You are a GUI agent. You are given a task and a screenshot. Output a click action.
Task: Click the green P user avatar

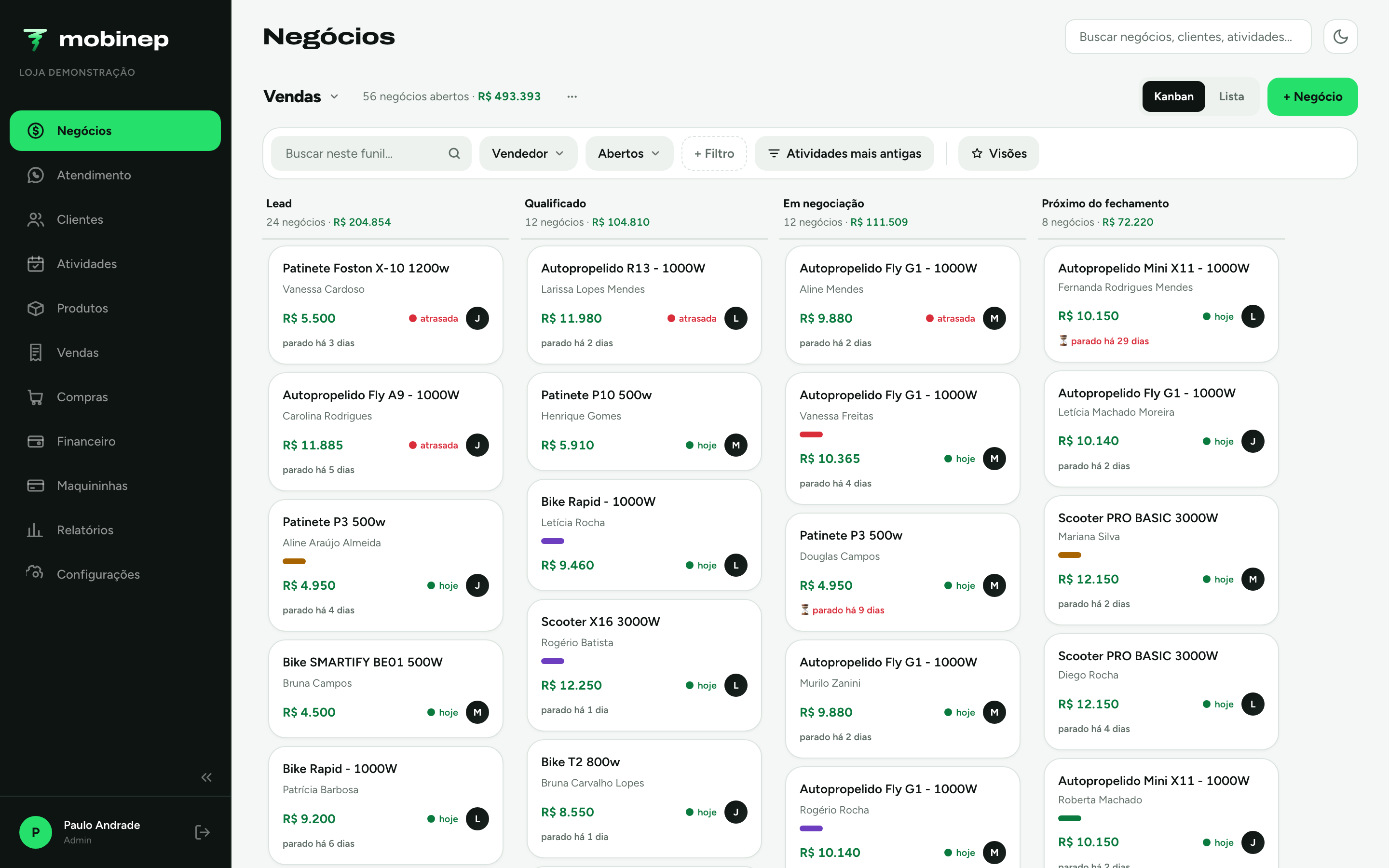click(36, 832)
